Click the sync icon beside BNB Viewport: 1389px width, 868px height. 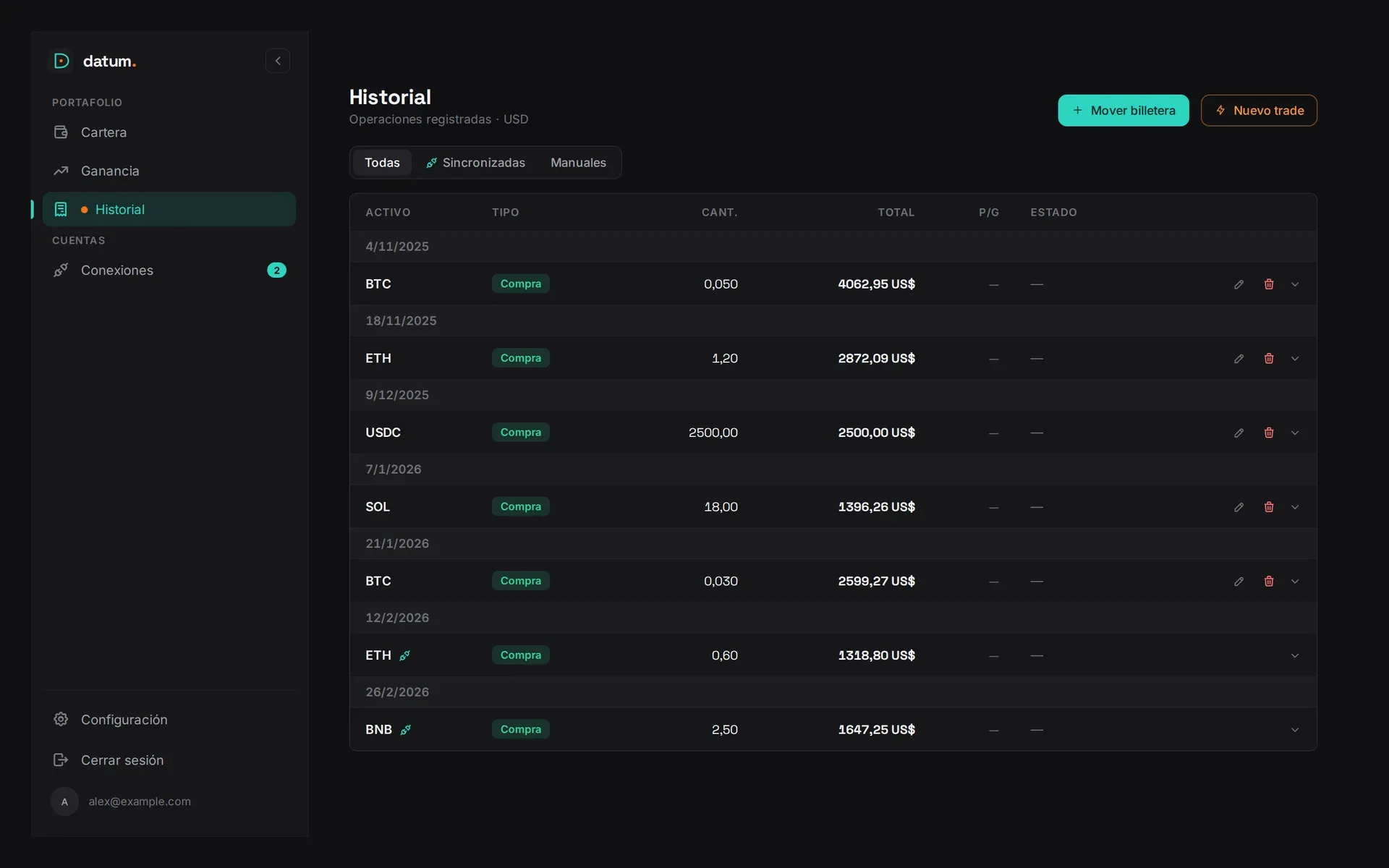tap(406, 730)
